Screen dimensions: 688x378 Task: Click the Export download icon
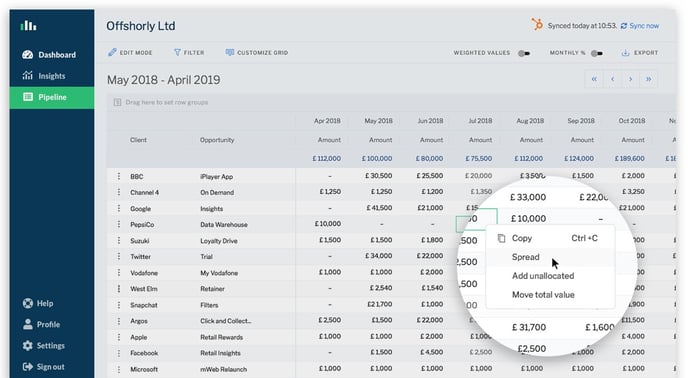pos(625,53)
